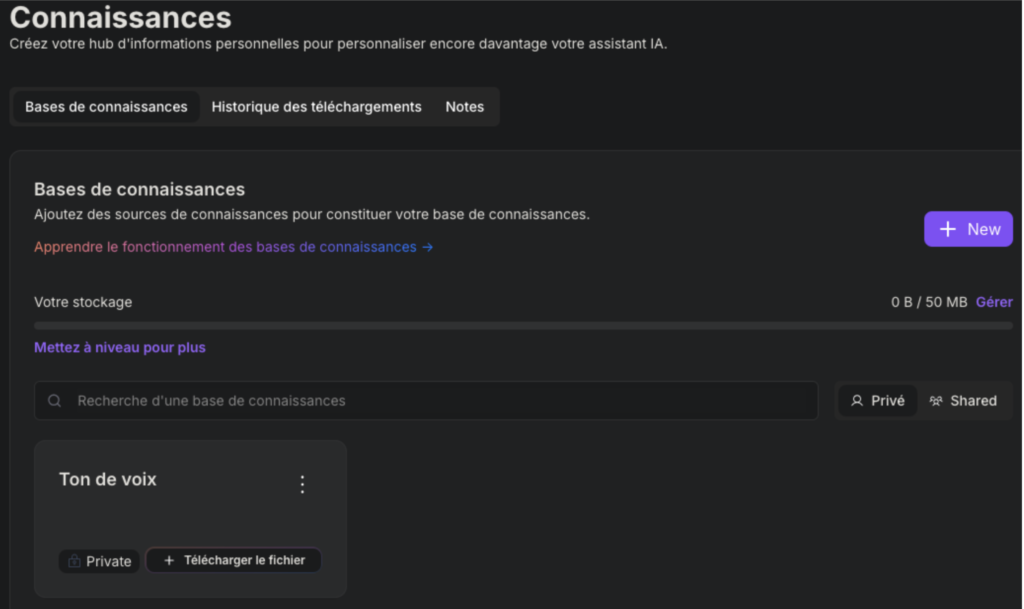Click the 0 B / 50 MB storage value

(929, 302)
